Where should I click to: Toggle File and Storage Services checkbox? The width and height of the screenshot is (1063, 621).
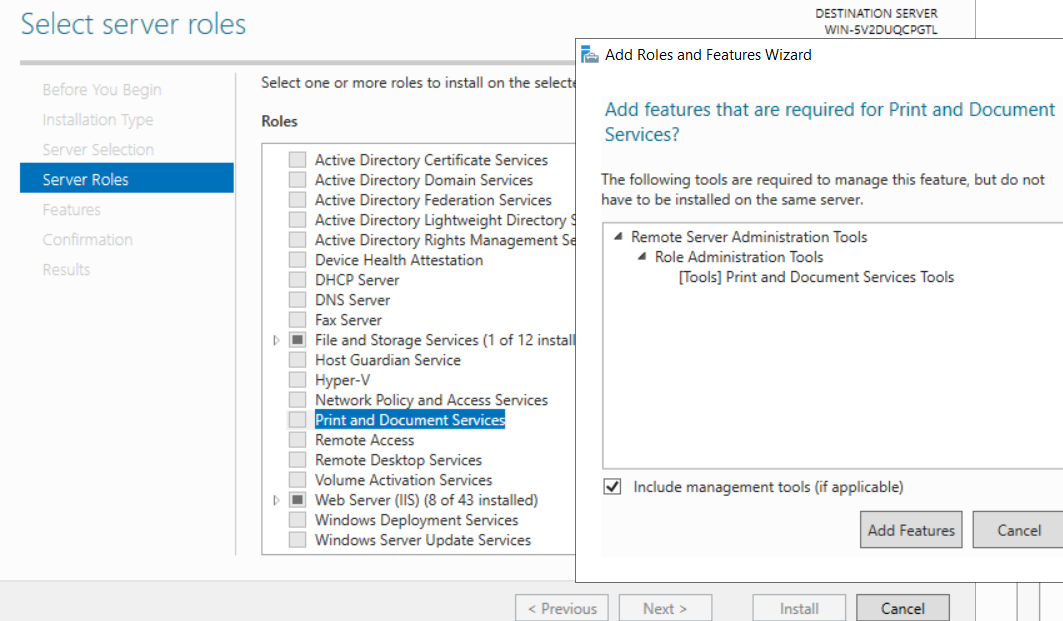[x=297, y=340]
